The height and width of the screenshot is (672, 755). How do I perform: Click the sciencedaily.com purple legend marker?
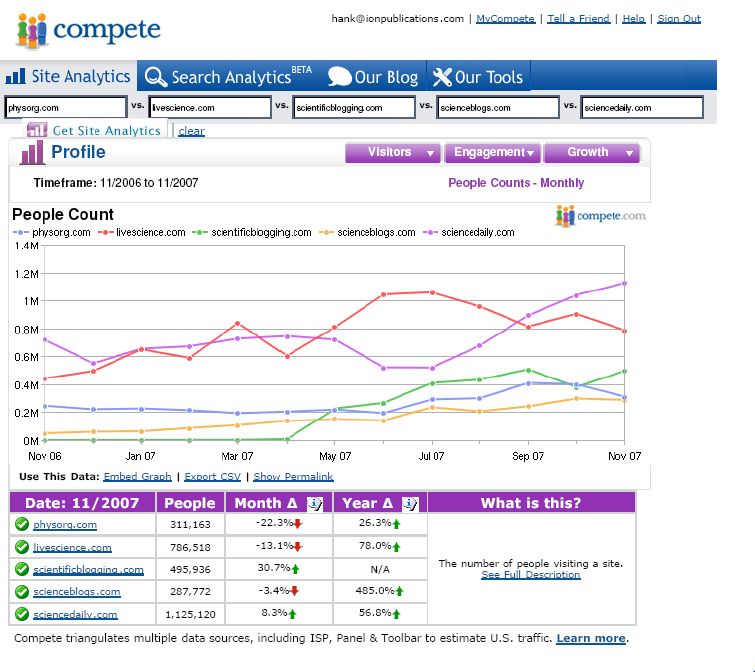click(432, 233)
